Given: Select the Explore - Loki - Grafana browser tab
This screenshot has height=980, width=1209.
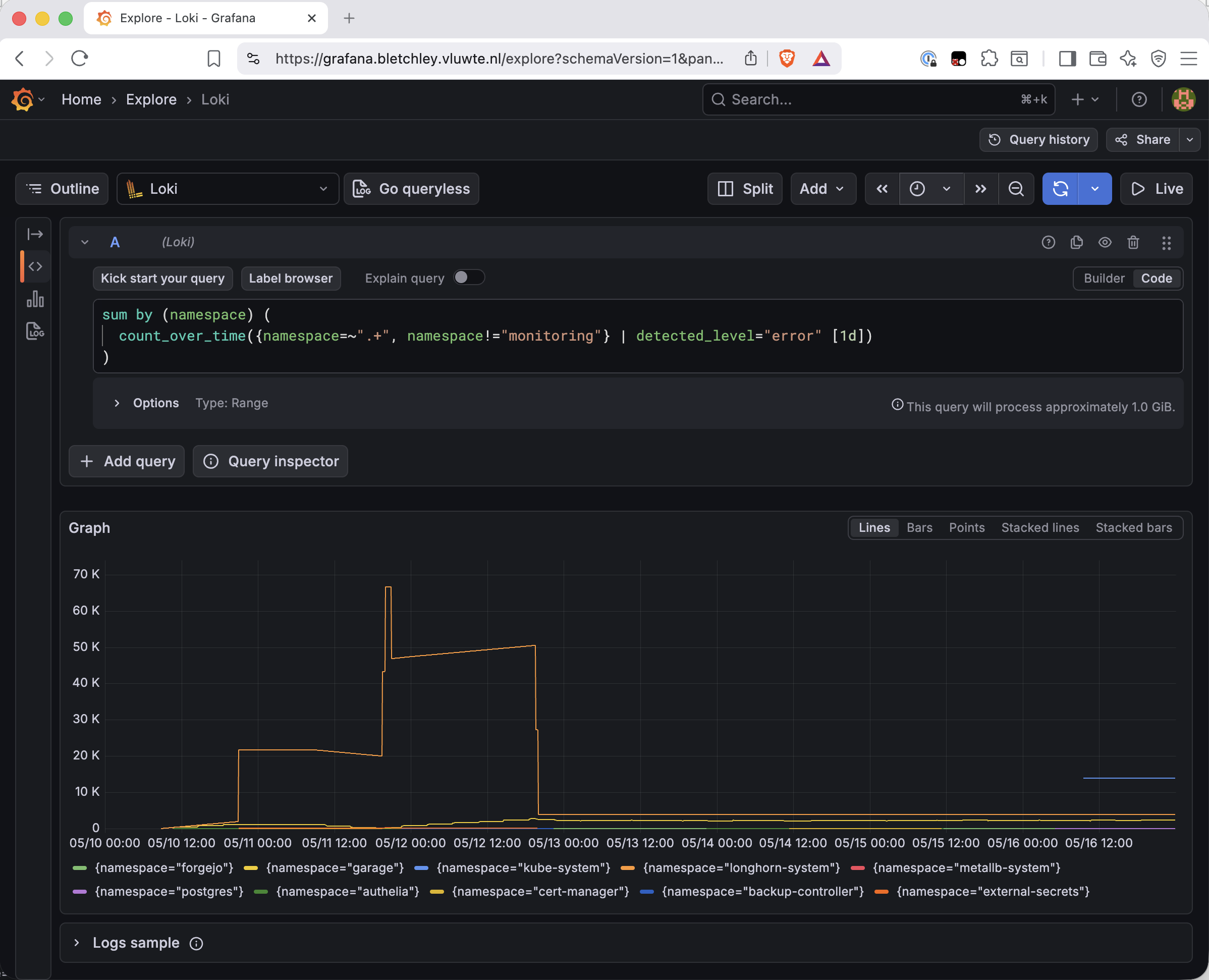Looking at the screenshot, I should click(205, 18).
